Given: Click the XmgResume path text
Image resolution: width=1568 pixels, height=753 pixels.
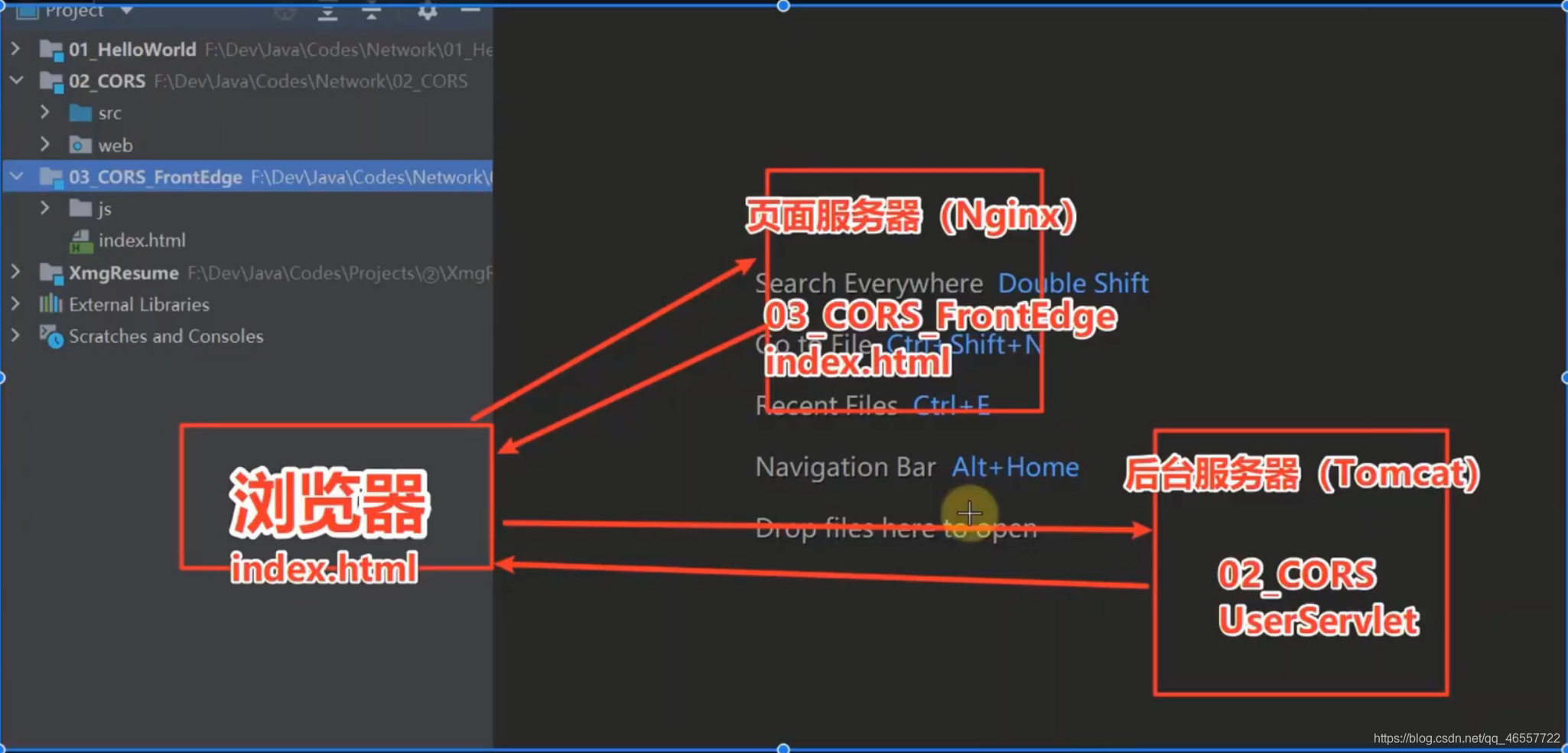Looking at the screenshot, I should tap(340, 273).
